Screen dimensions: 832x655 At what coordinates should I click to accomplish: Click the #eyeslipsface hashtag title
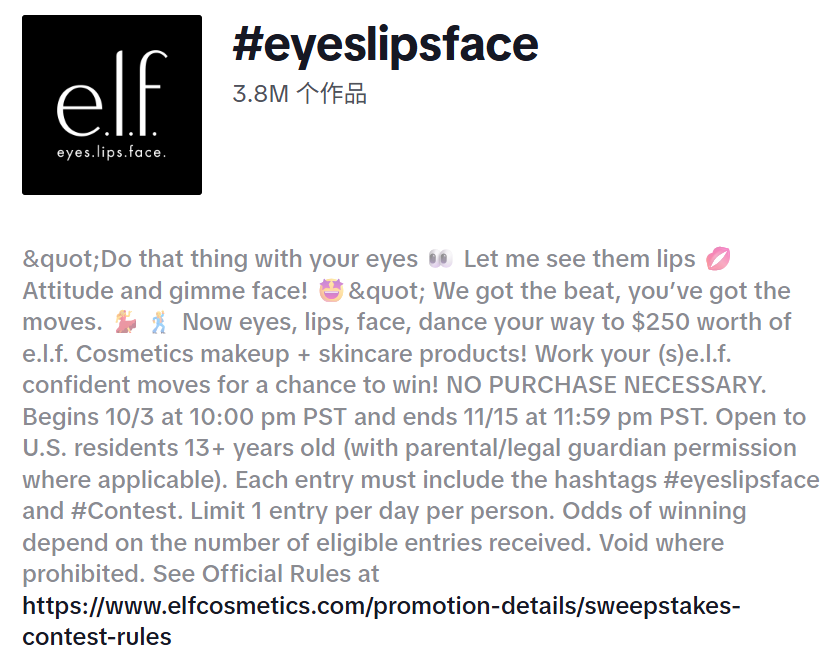pos(385,44)
